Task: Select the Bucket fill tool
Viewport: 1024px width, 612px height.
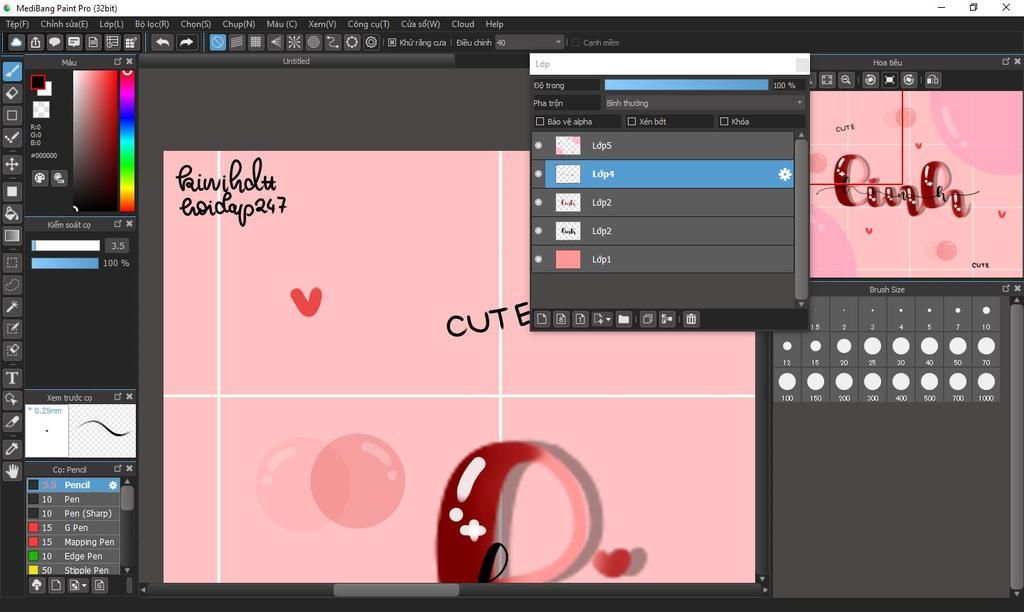Action: [12, 214]
